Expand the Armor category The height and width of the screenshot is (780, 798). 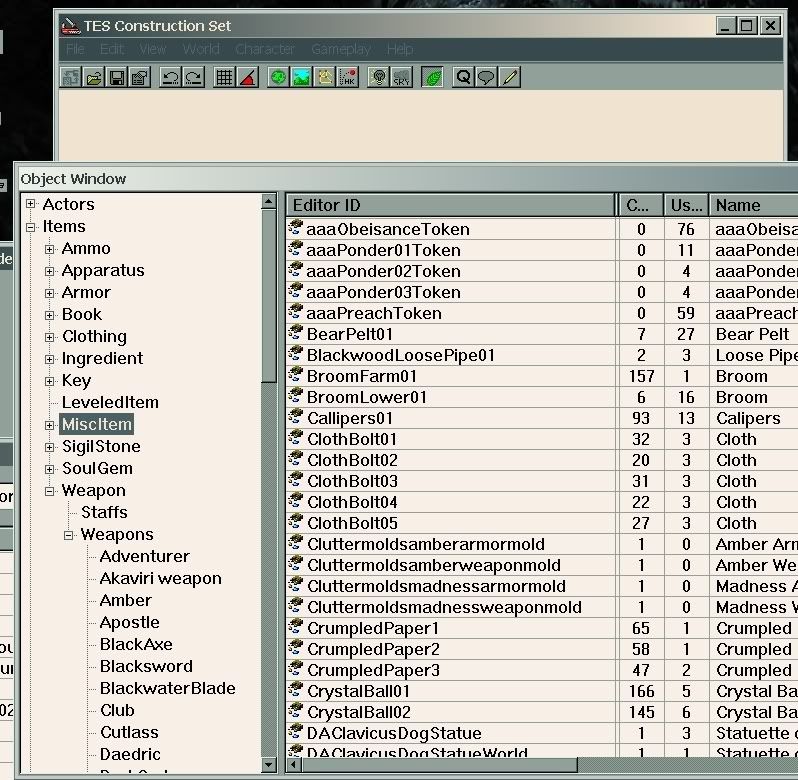point(49,293)
